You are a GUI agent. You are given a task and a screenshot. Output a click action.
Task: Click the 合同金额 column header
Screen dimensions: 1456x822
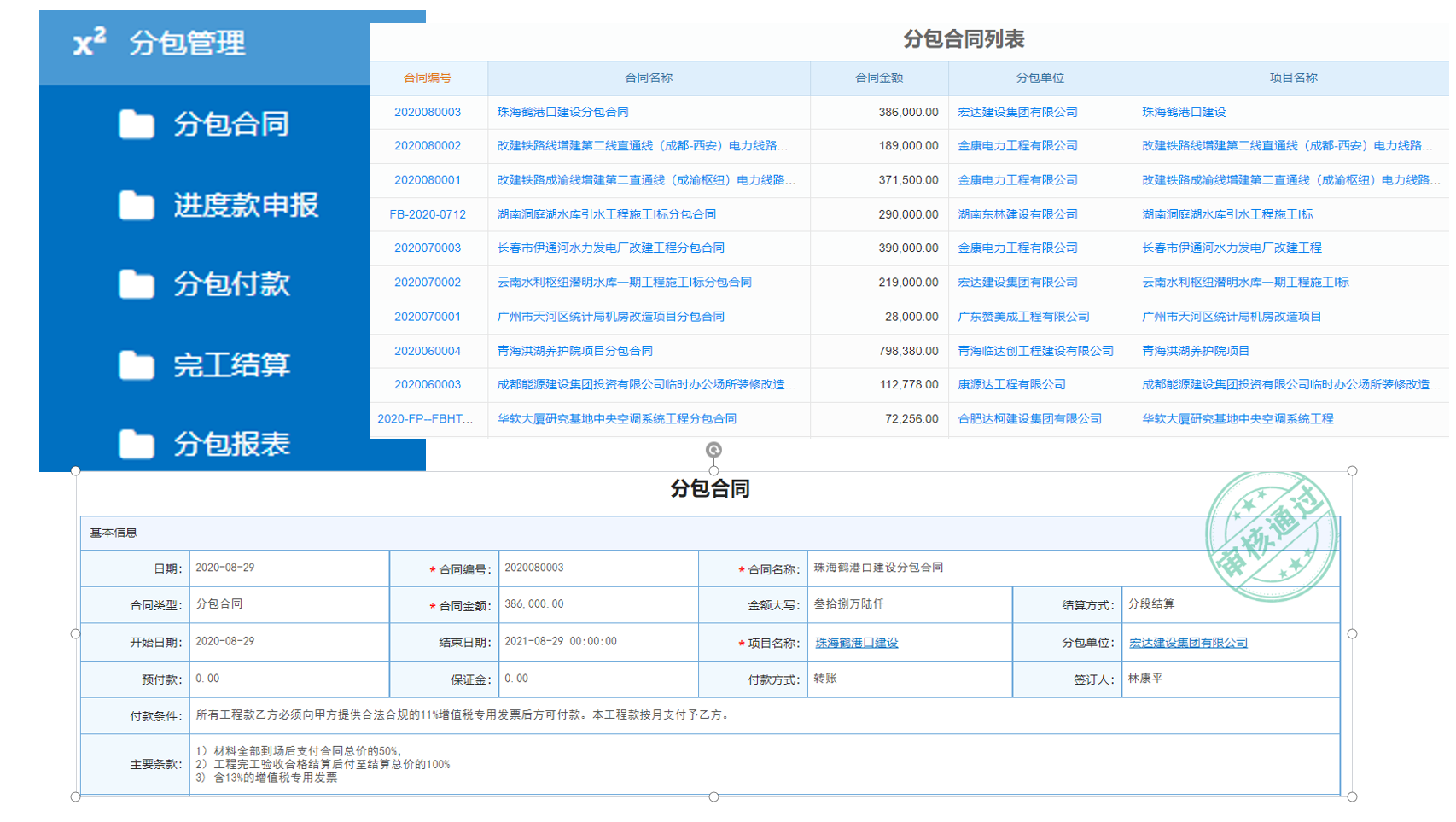pyautogui.click(x=879, y=78)
